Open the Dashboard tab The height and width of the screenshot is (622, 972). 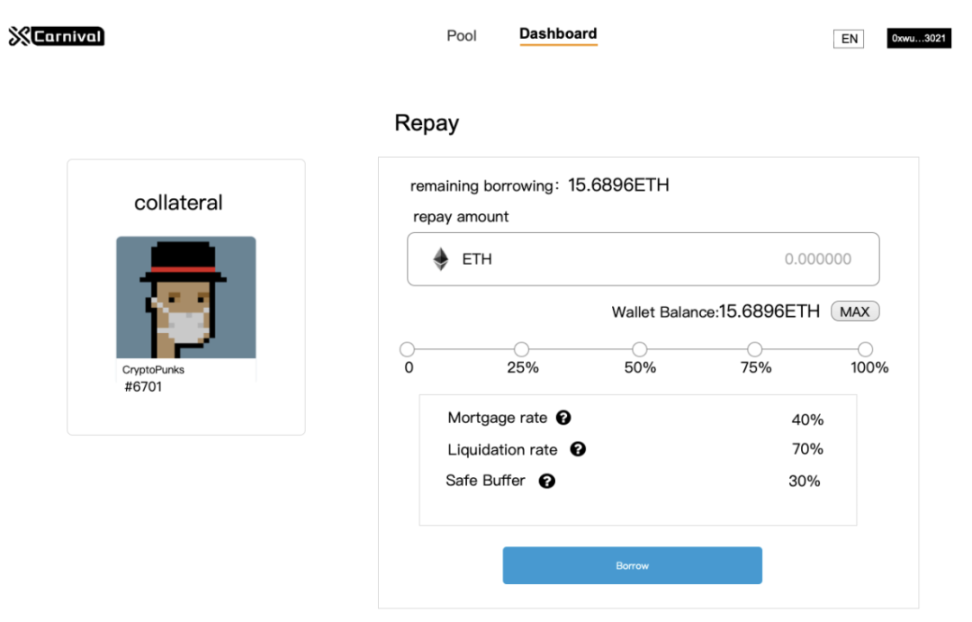pos(558,34)
